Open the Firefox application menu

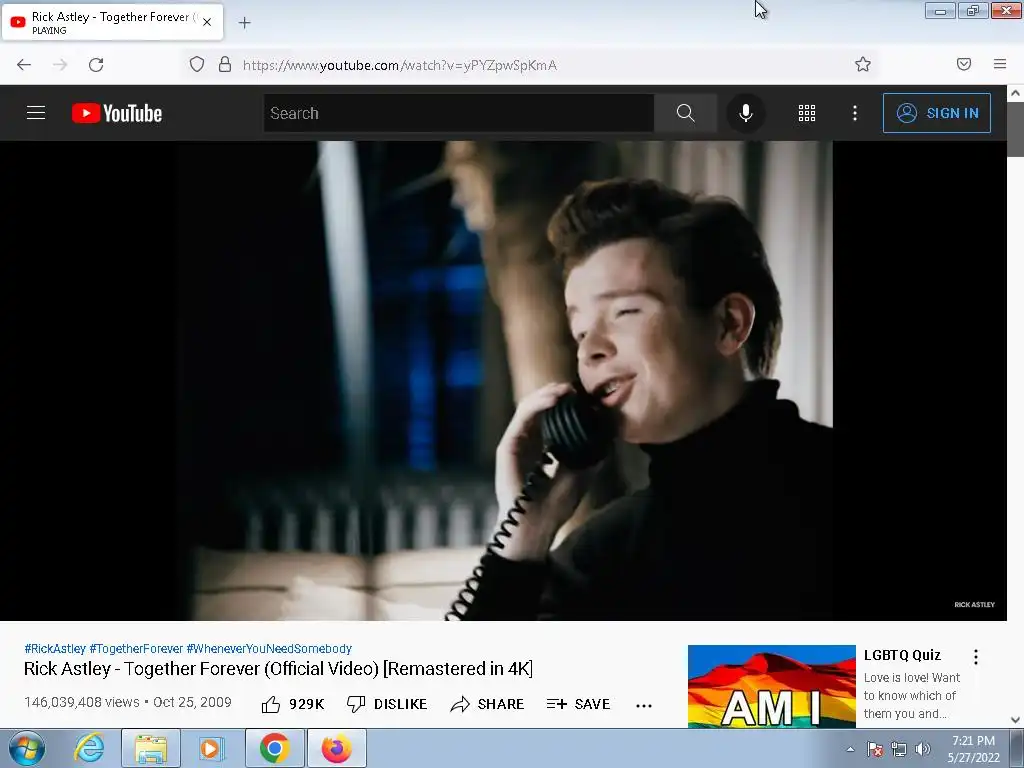coord(1000,64)
